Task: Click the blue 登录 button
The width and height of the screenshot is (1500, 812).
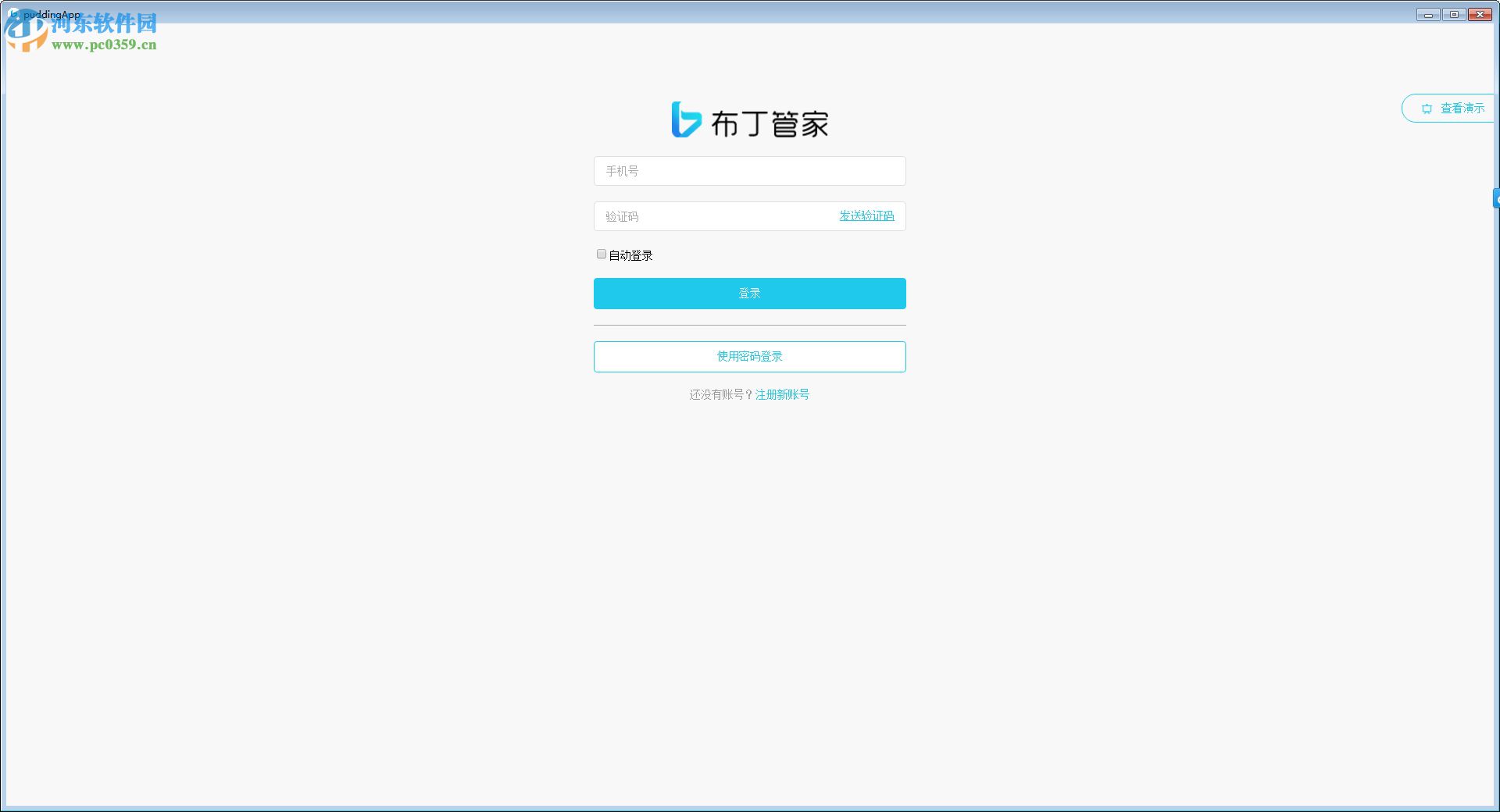Action: coord(749,294)
